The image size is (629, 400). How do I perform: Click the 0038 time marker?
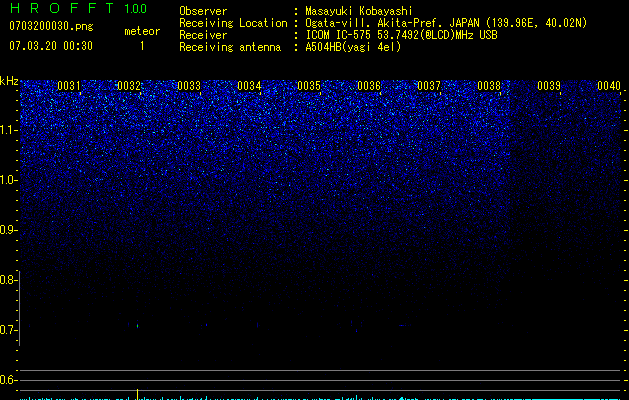489,86
